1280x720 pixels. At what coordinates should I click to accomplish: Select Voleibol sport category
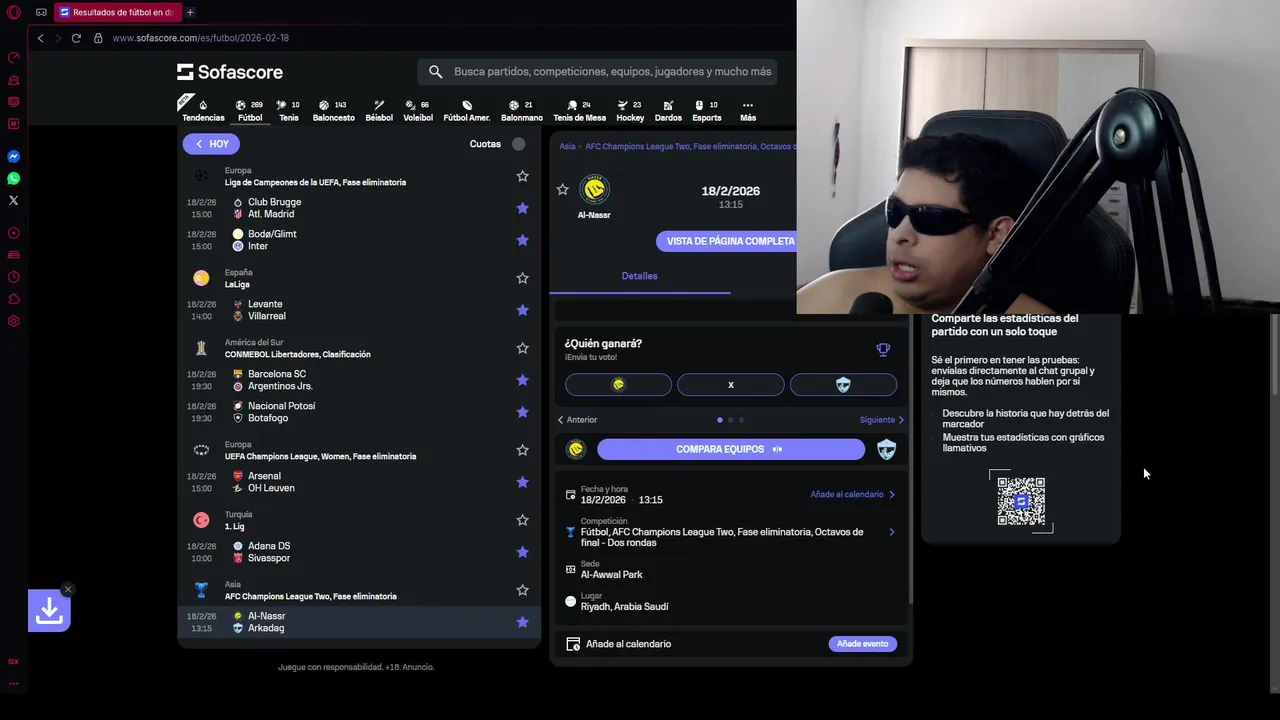click(418, 110)
